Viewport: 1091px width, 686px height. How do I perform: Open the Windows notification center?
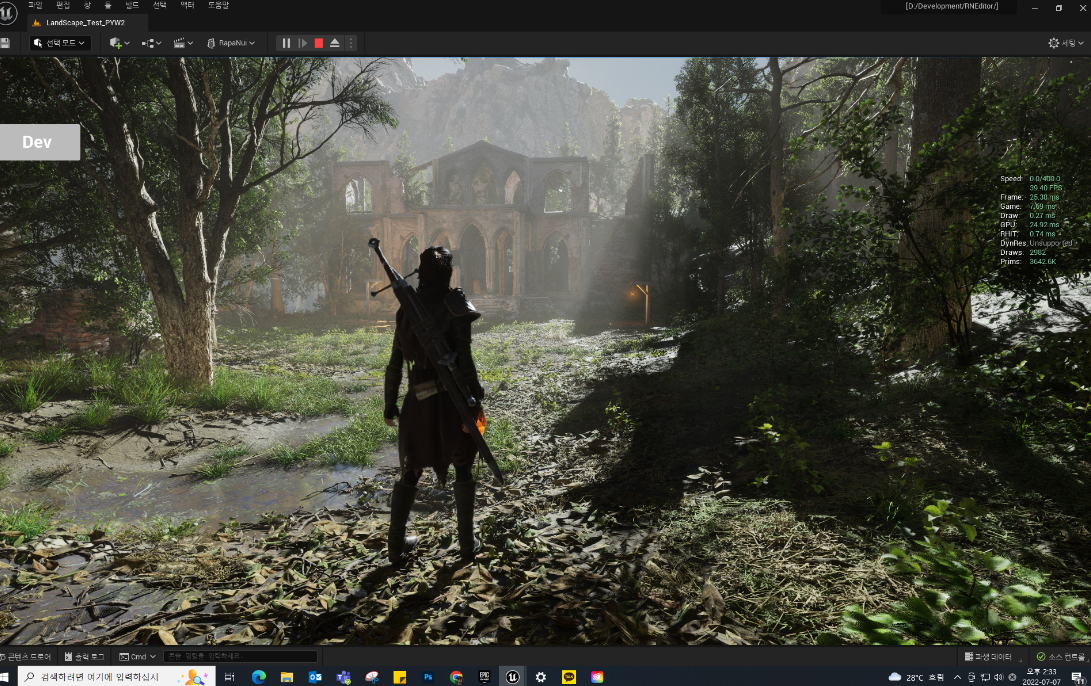[1078, 677]
